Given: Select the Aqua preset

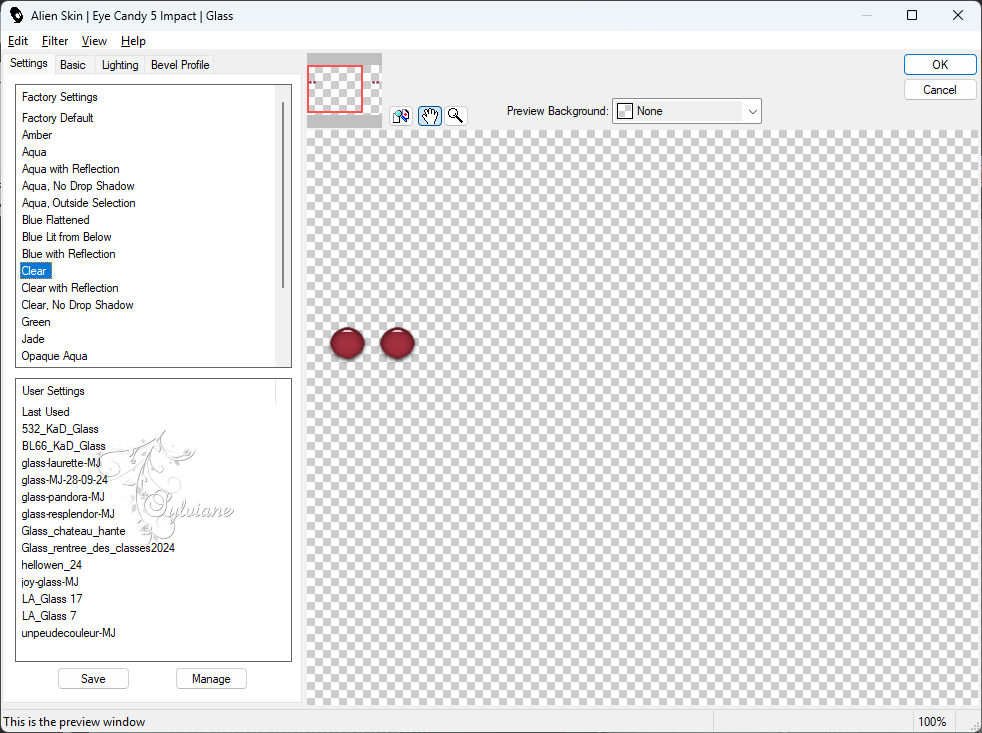Looking at the screenshot, I should 34,152.
